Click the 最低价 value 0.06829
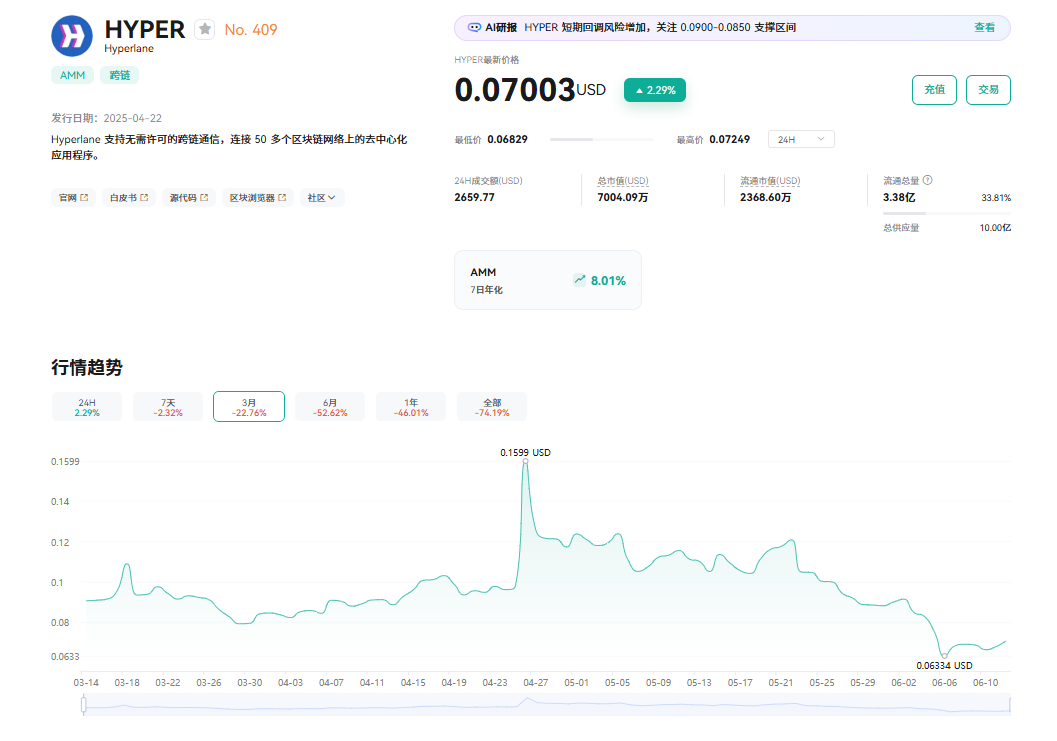This screenshot has width=1057, height=741. pyautogui.click(x=508, y=139)
